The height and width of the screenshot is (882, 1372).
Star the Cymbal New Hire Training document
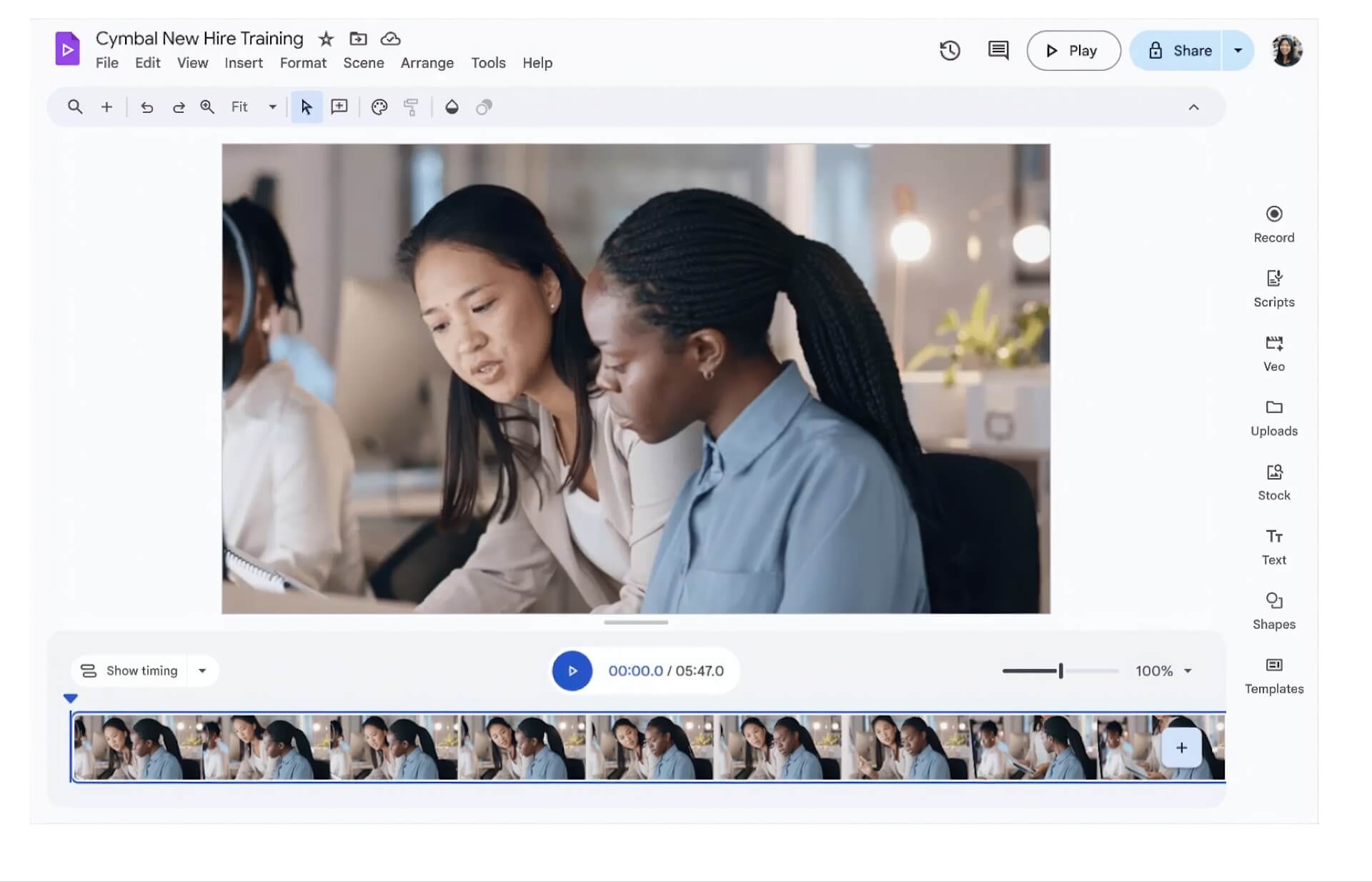[326, 39]
